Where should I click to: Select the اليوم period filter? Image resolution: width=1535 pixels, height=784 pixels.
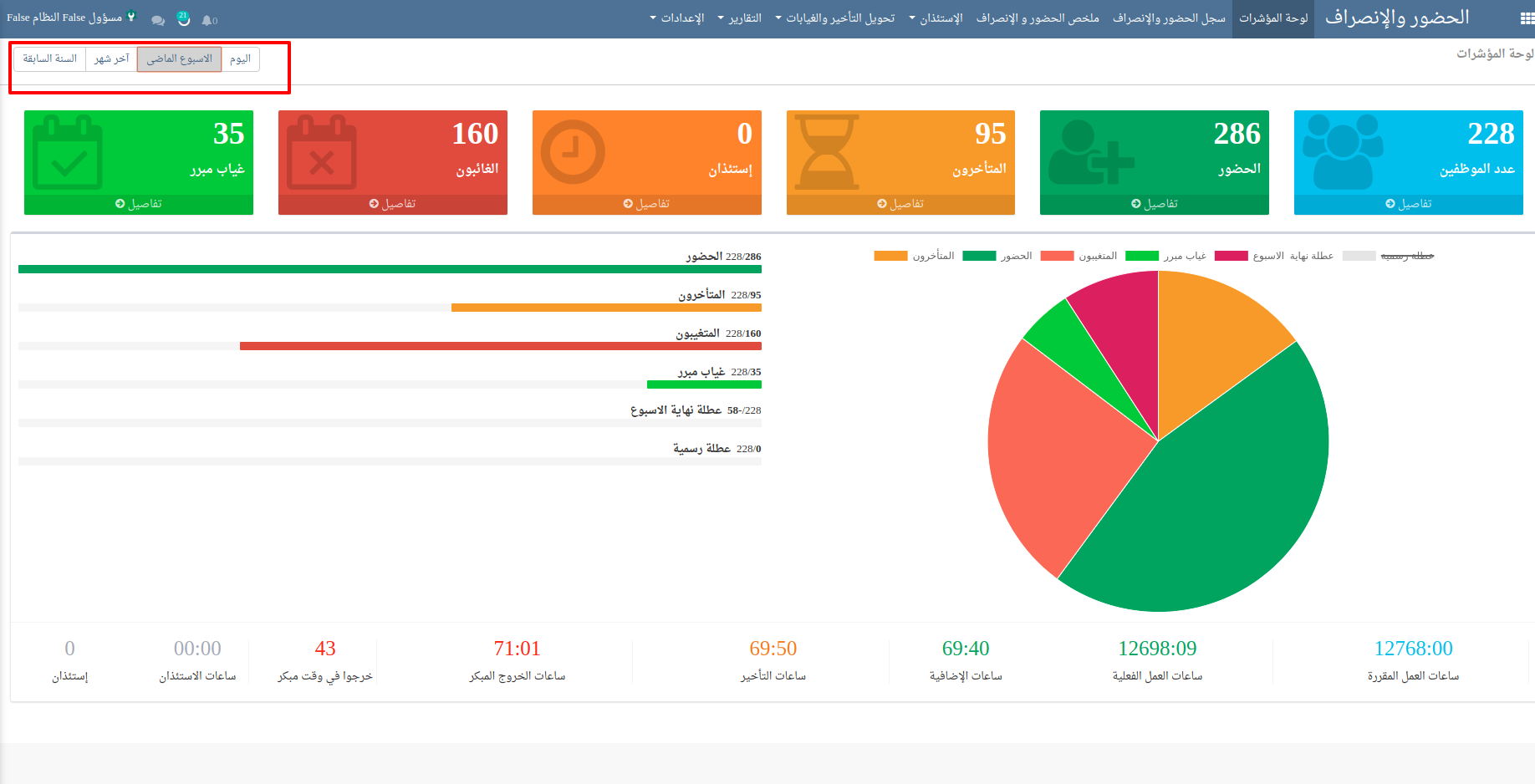point(240,59)
